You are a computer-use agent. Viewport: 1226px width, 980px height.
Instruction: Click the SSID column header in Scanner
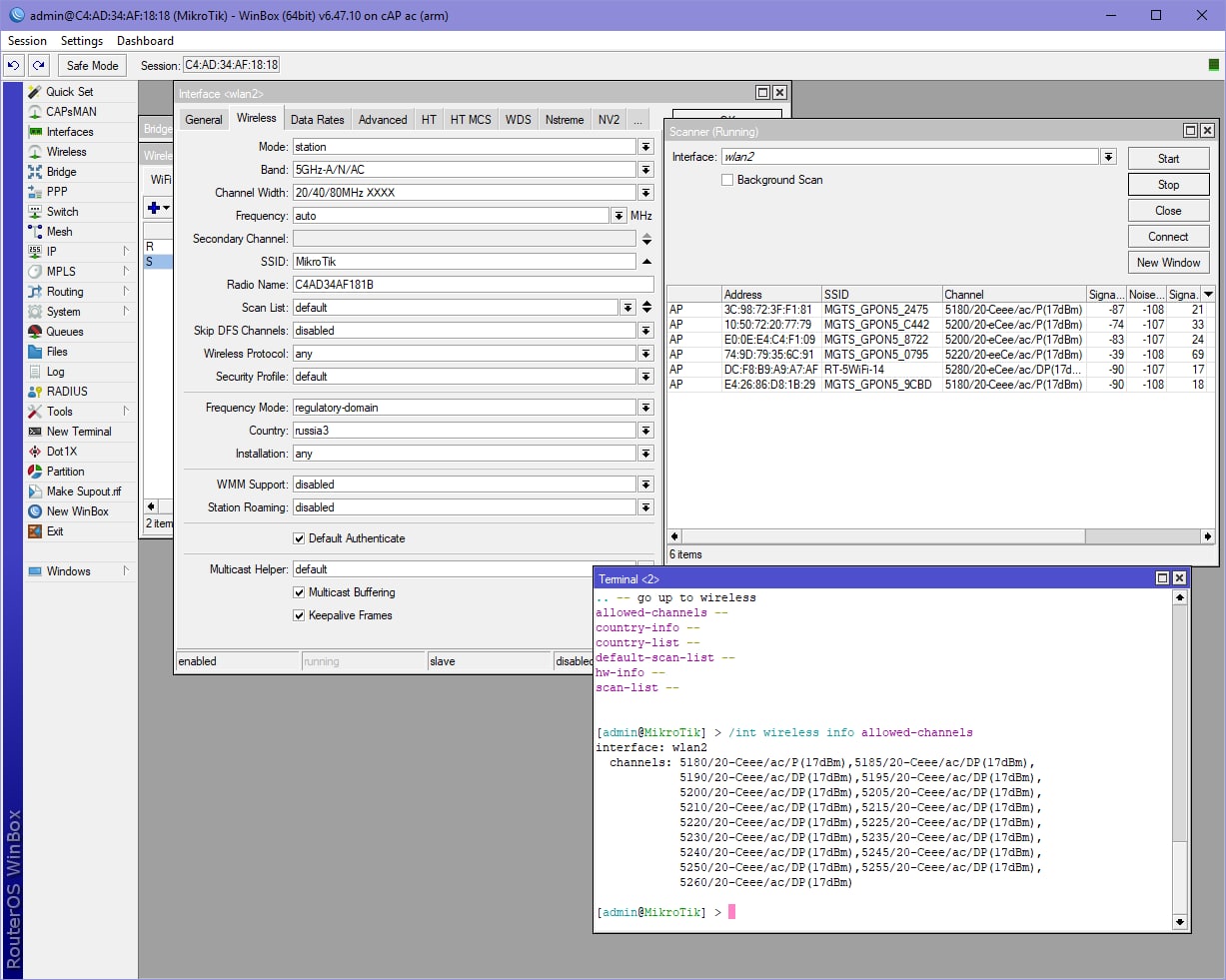click(880, 294)
